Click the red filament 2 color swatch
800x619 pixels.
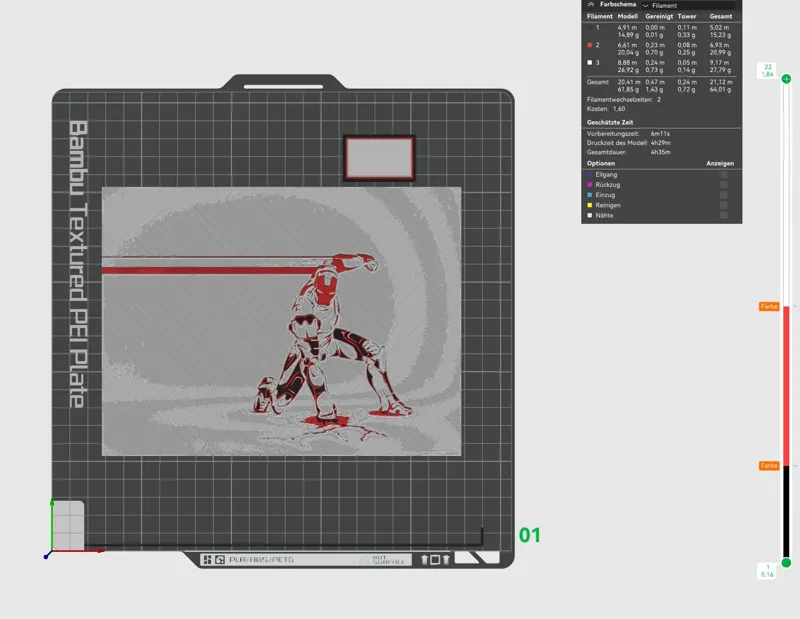tap(590, 45)
